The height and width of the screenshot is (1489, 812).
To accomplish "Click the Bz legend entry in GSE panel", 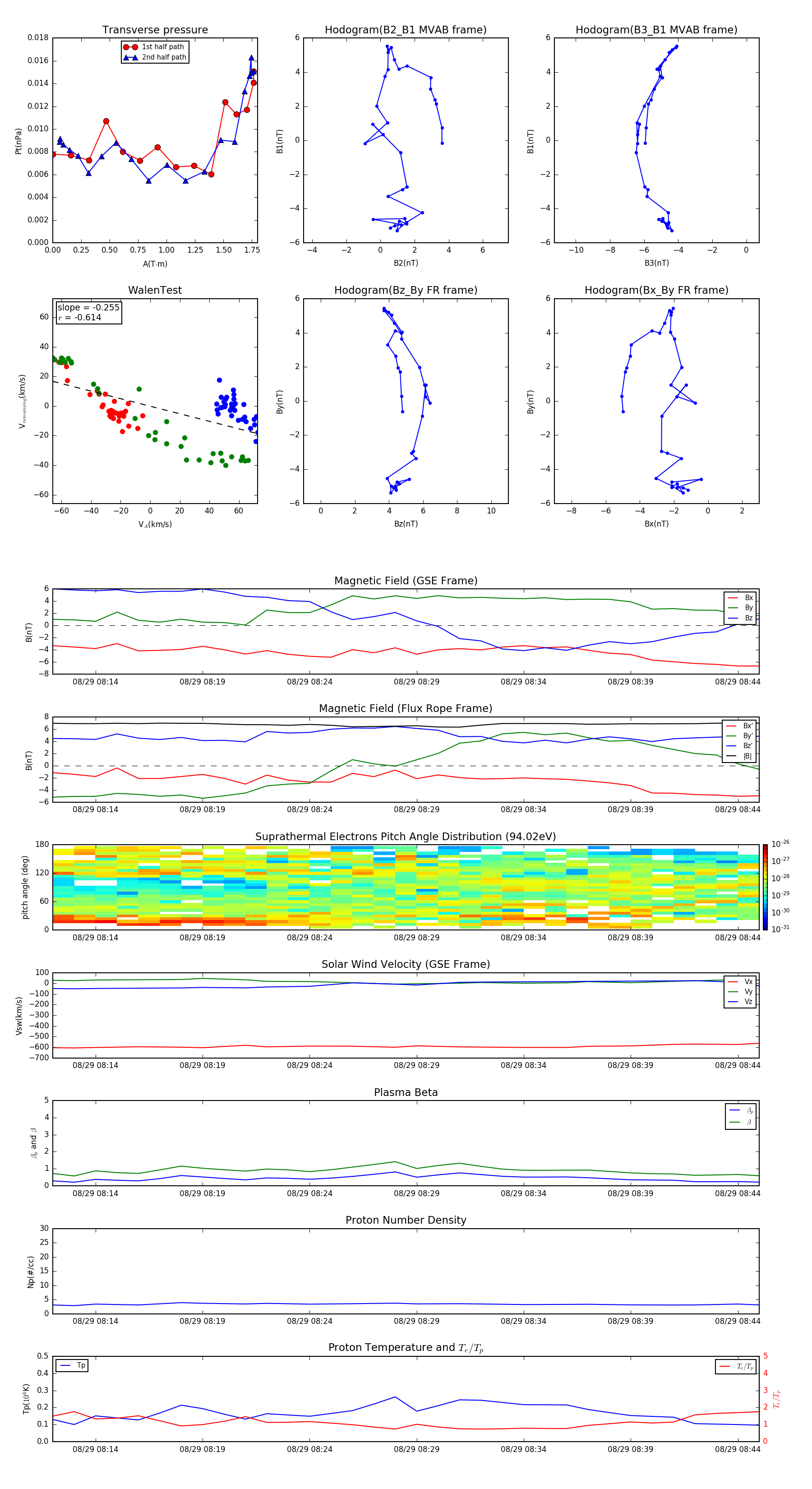I will coord(740,618).
